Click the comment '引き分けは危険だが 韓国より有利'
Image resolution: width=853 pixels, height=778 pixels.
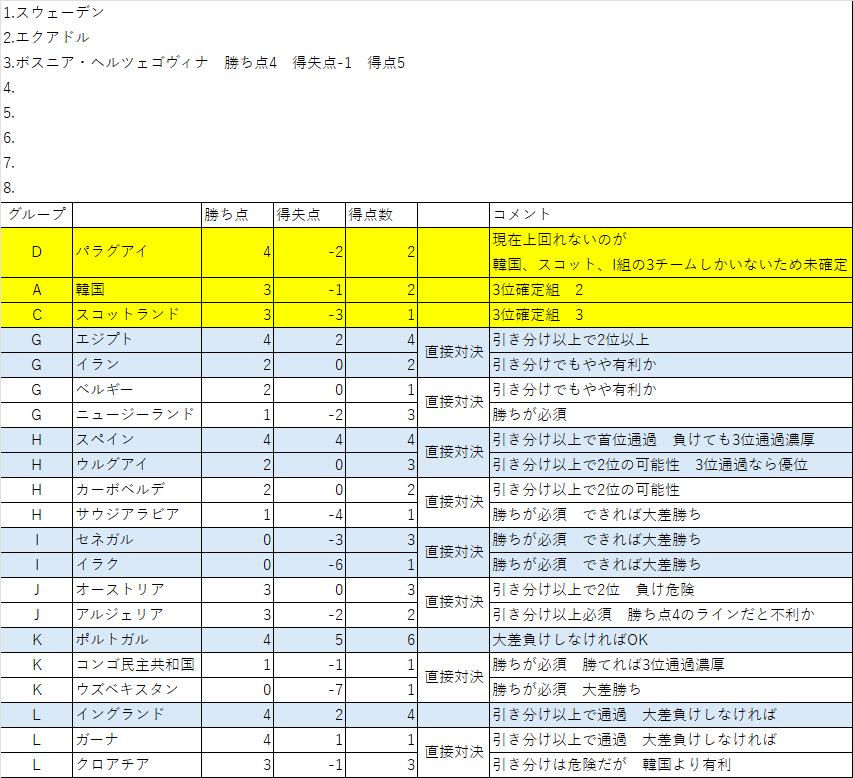pyautogui.click(x=670, y=765)
